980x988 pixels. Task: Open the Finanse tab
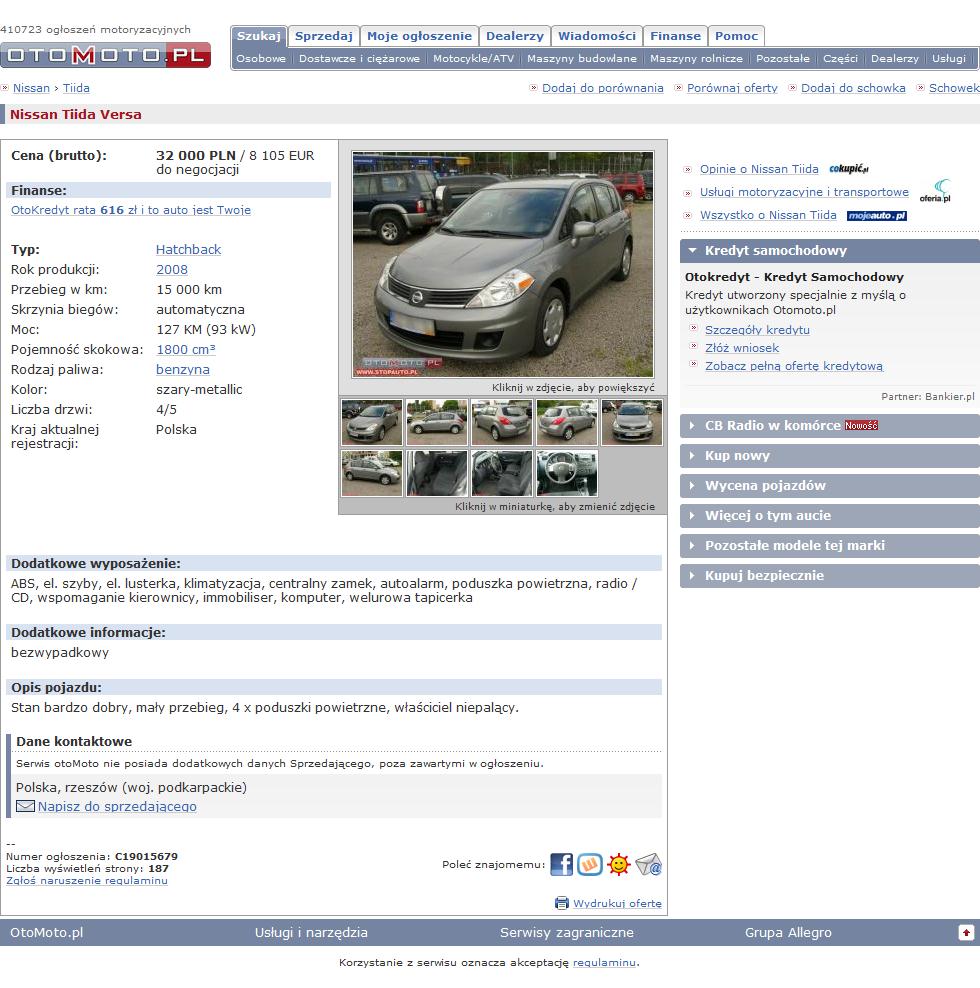(676, 36)
